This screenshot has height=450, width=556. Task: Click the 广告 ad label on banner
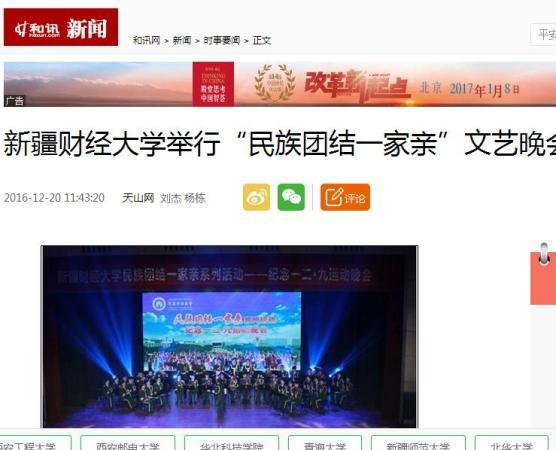(x=15, y=101)
